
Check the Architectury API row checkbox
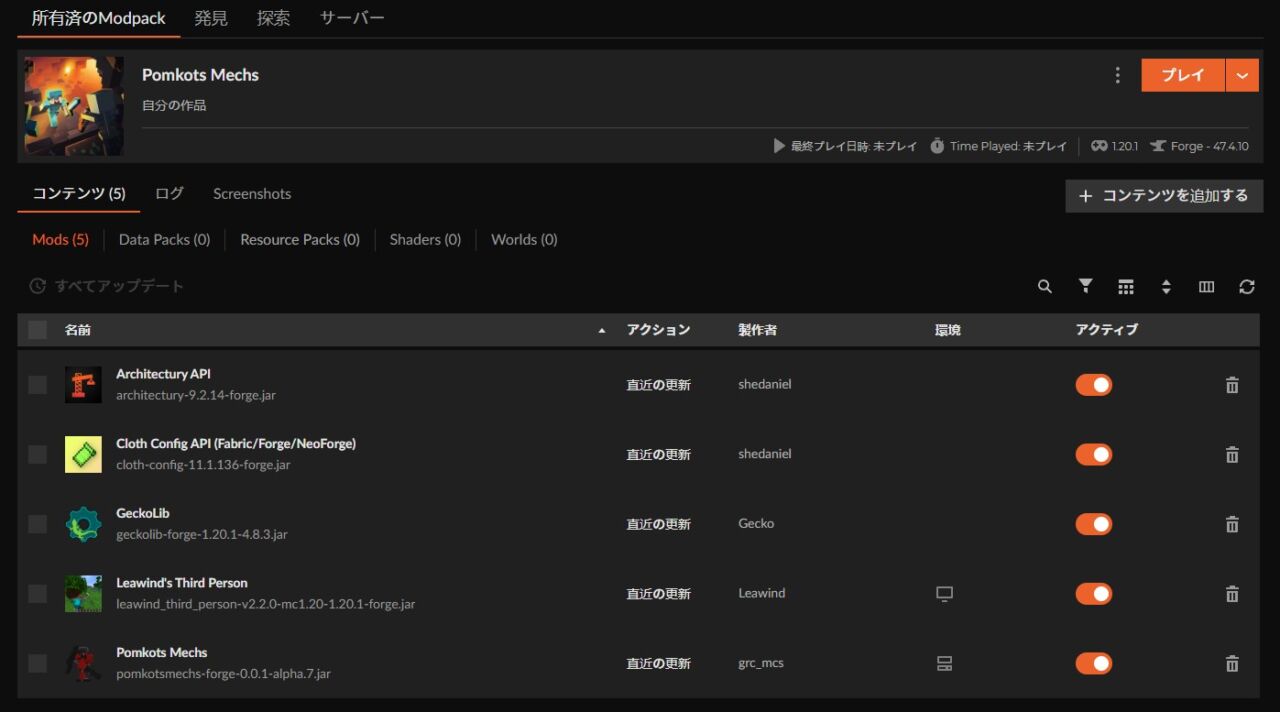38,385
